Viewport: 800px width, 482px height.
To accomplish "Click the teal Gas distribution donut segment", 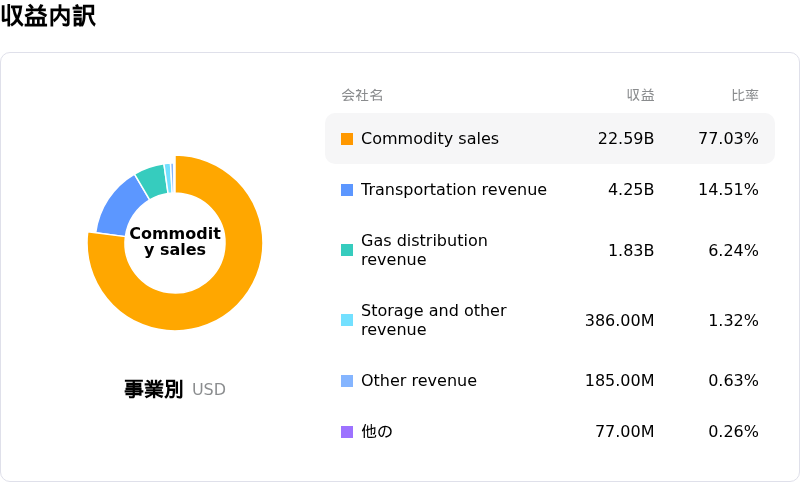I will pyautogui.click(x=153, y=180).
